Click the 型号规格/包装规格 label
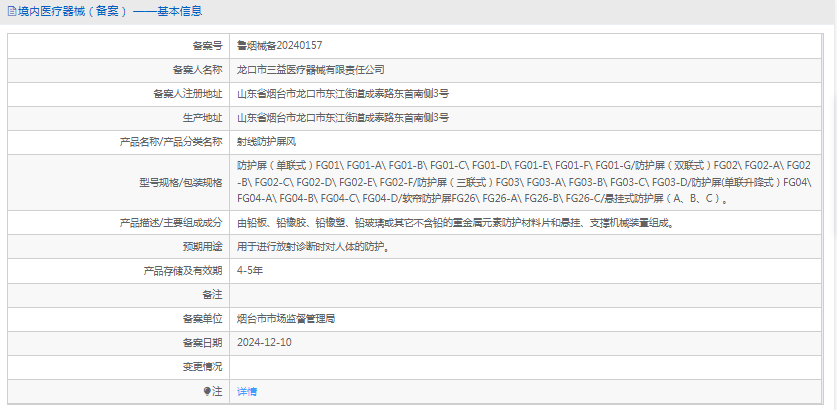 point(179,182)
